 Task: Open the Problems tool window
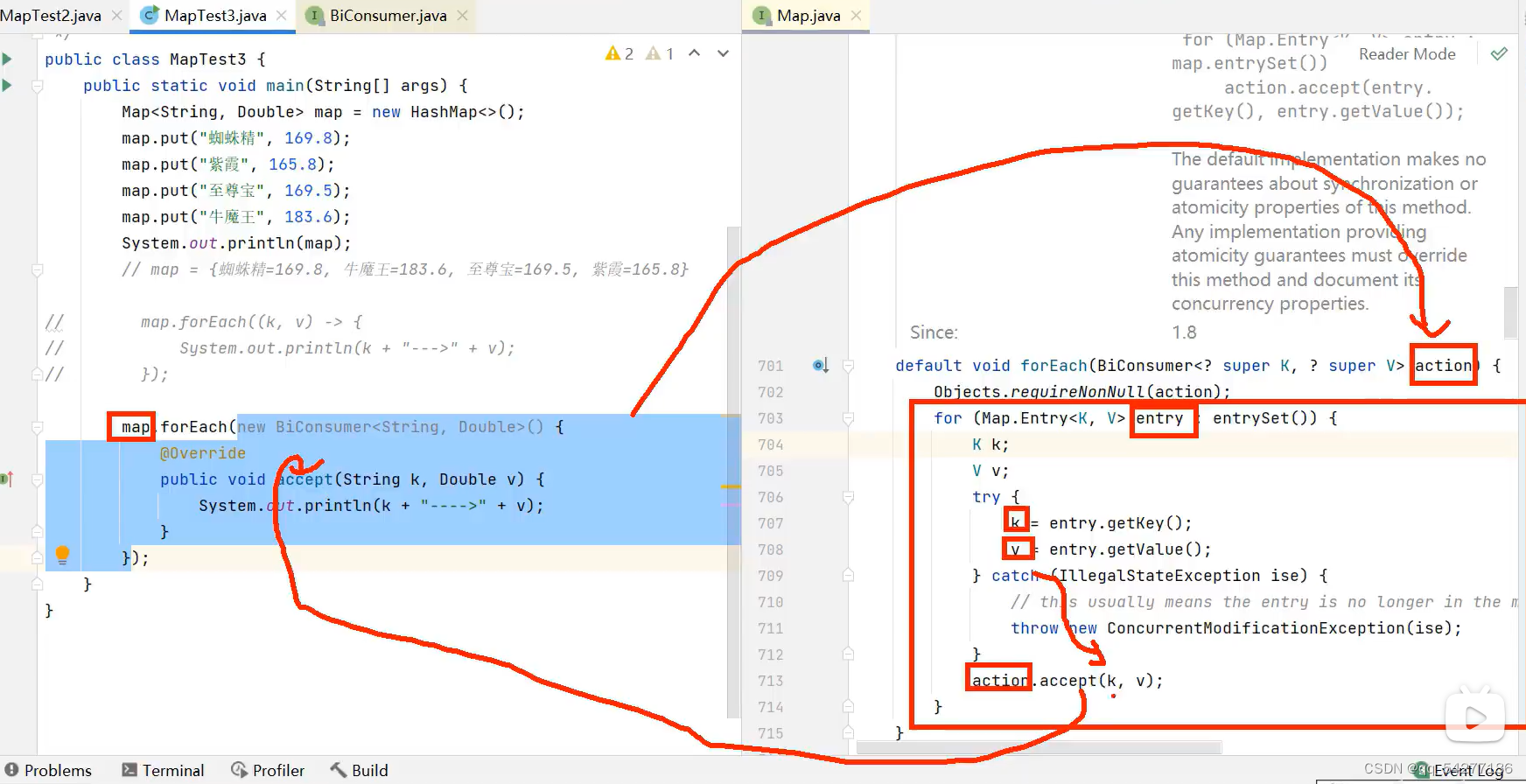[x=48, y=770]
